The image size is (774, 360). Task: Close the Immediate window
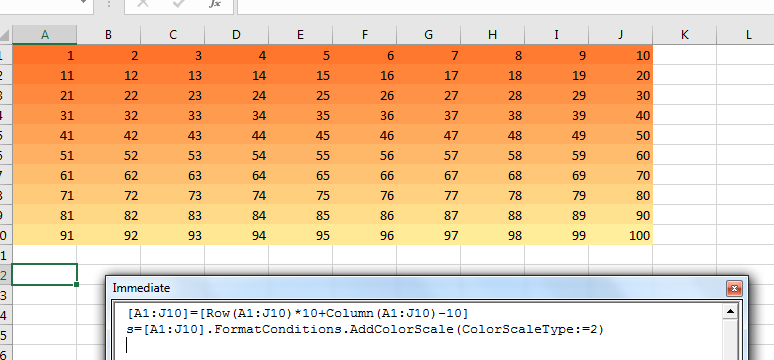pyautogui.click(x=734, y=288)
